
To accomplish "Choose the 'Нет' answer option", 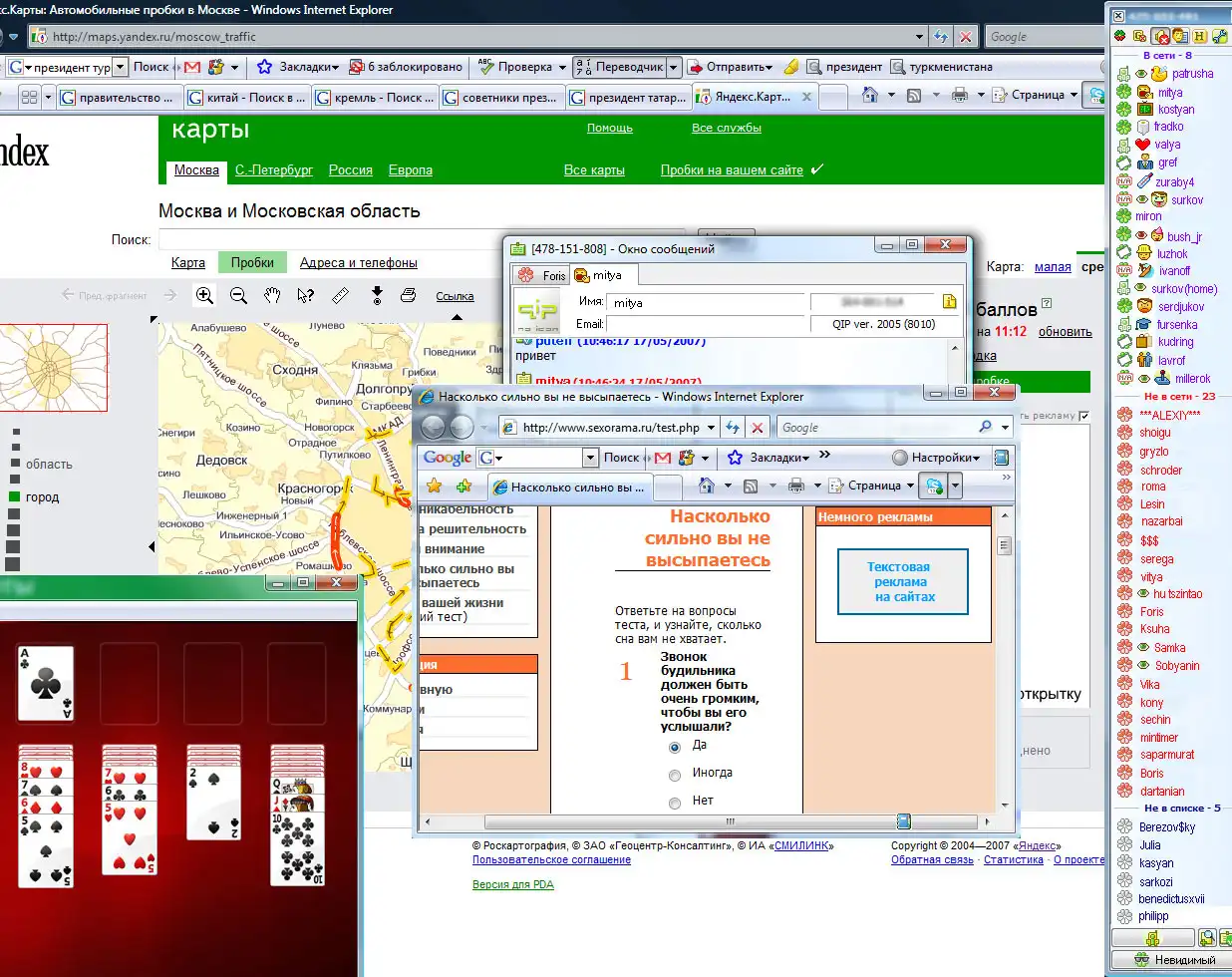I will [x=675, y=803].
